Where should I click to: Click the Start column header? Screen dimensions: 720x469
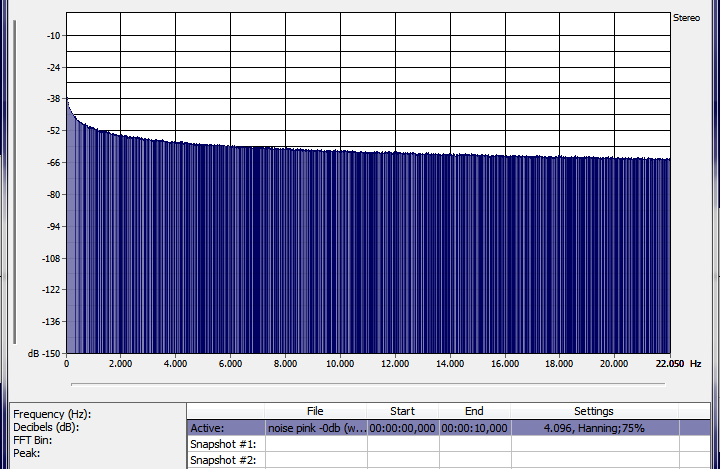tap(402, 411)
